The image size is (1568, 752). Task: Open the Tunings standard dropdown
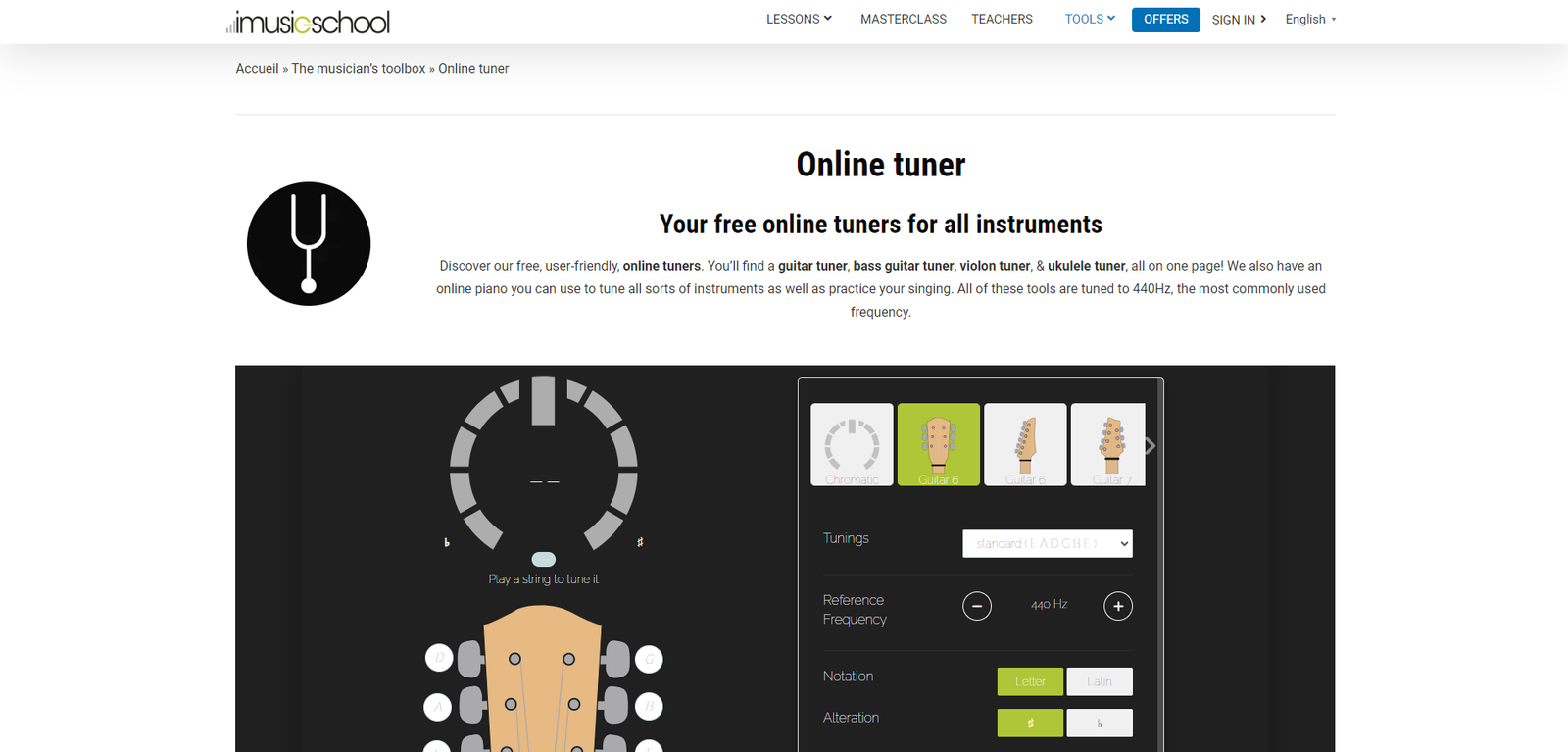[1047, 543]
